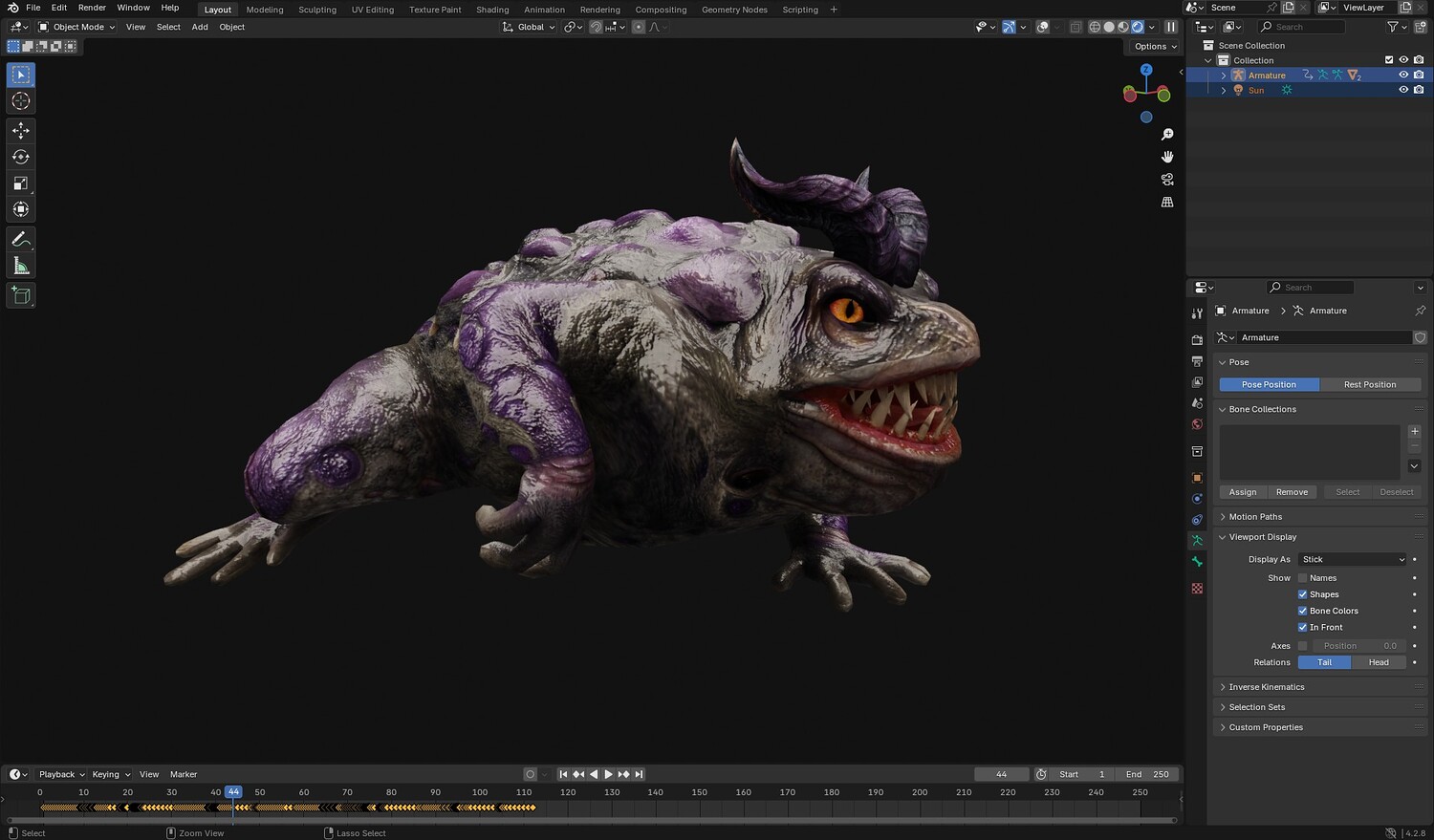Select the Measure tool

click(21, 267)
